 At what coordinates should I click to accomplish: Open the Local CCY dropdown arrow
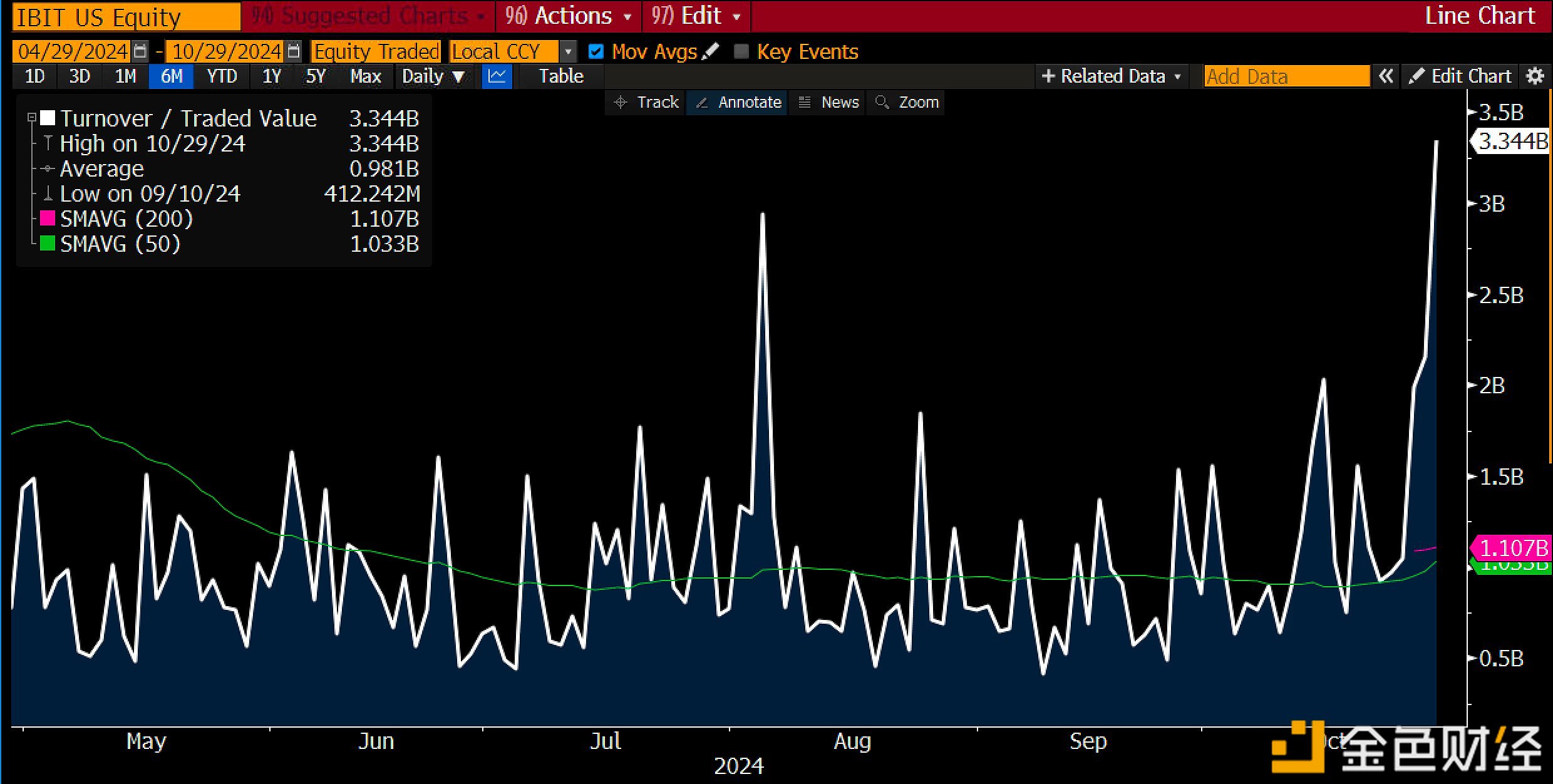567,51
